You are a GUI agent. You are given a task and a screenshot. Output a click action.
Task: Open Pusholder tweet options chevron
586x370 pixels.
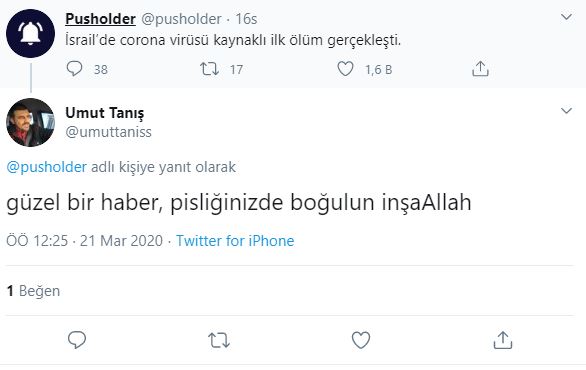coord(567,17)
